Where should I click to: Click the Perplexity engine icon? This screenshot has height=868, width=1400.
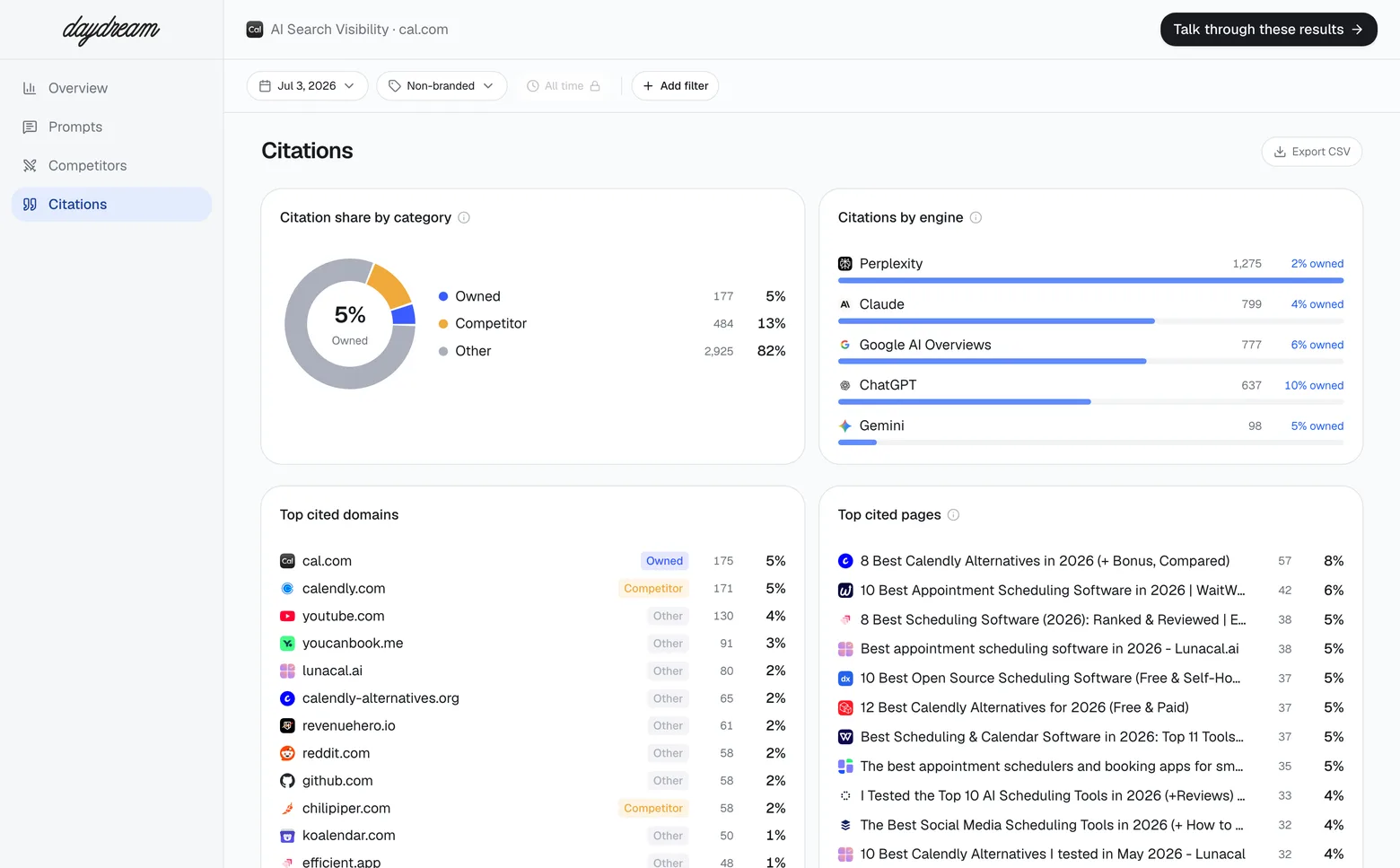click(844, 264)
